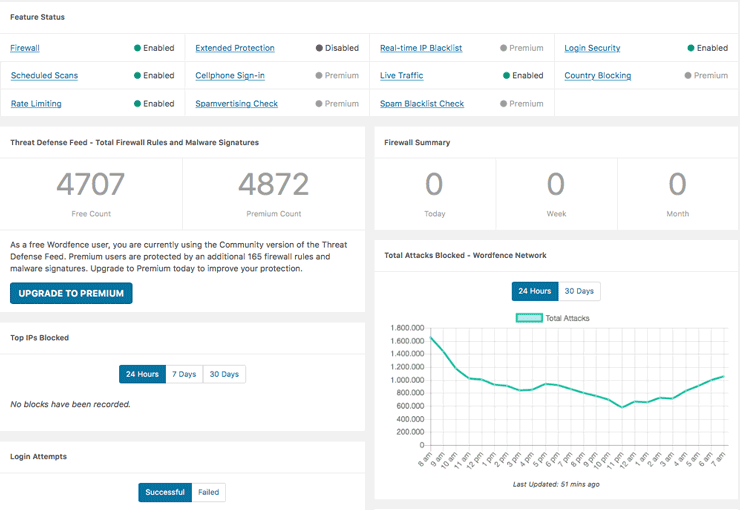Open the Firewall feature link
Image resolution: width=740 pixels, height=510 pixels.
coord(25,48)
